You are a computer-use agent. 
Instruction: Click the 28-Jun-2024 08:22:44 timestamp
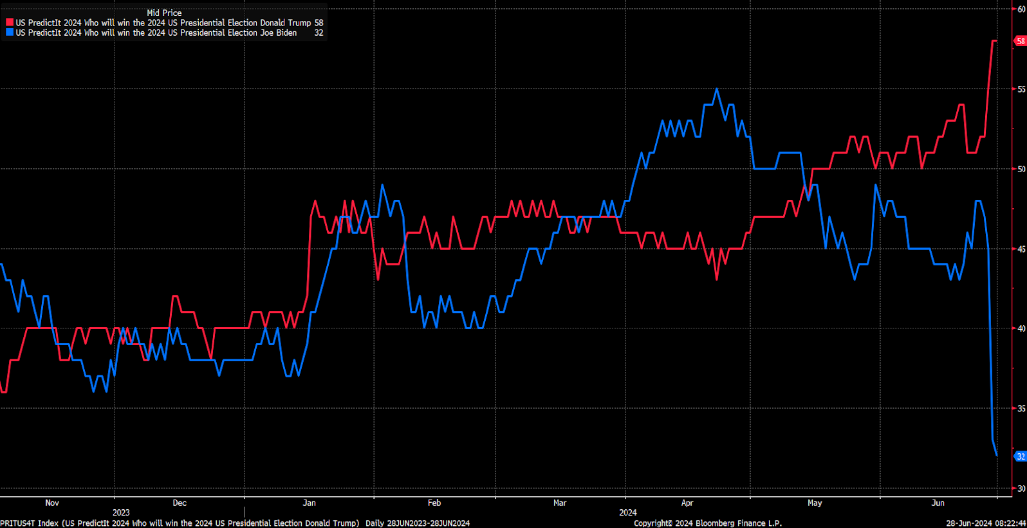tap(987, 523)
